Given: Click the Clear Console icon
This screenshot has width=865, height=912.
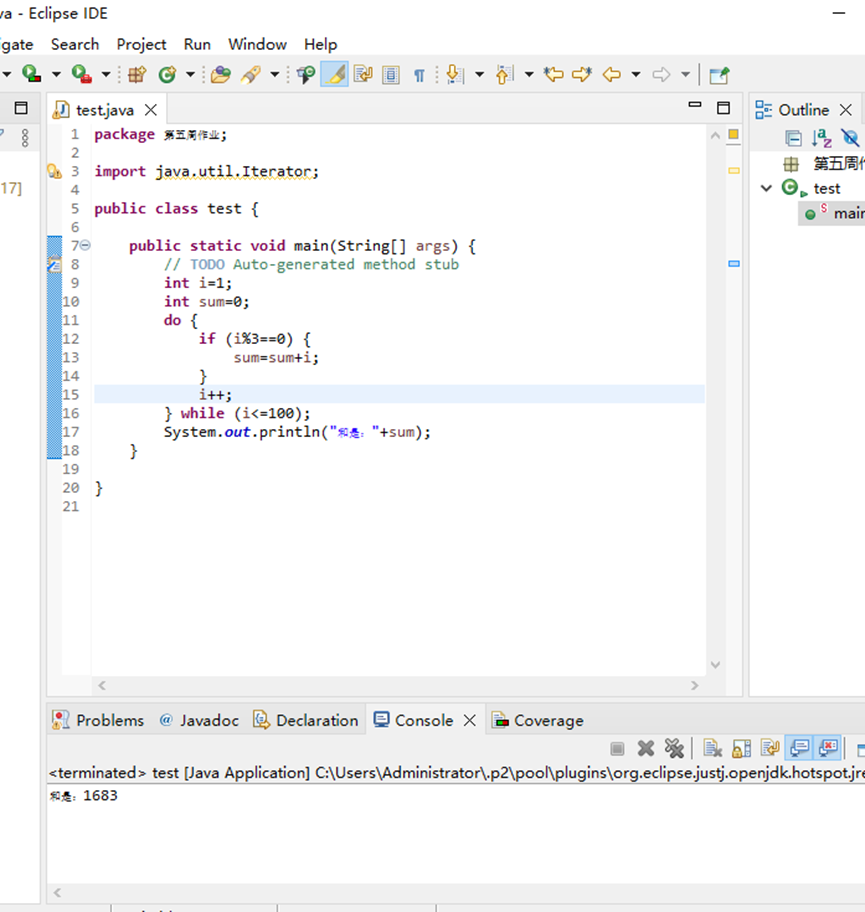Looking at the screenshot, I should coord(712,748).
